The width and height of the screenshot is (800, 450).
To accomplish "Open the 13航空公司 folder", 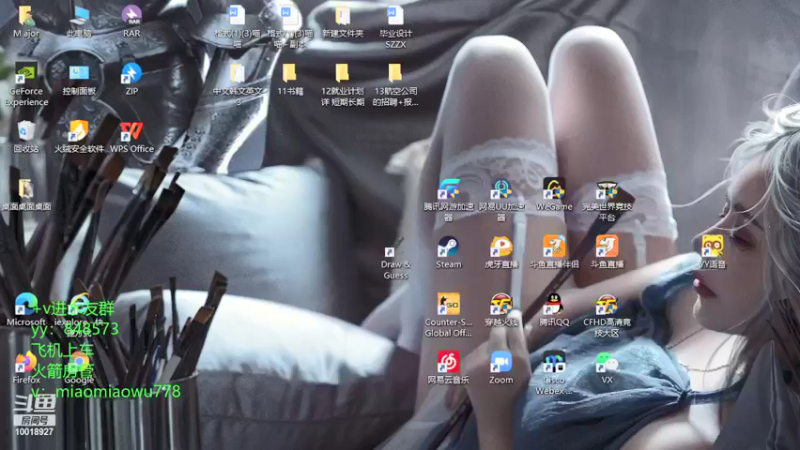I will point(395,85).
